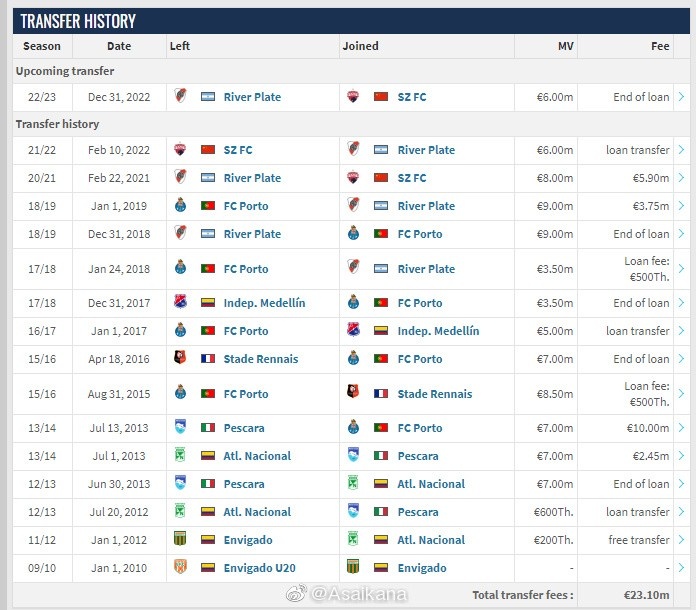Image resolution: width=696 pixels, height=610 pixels.
Task: Open Indep. Medellín link in Jan 1, 2017 row
Action: [438, 331]
